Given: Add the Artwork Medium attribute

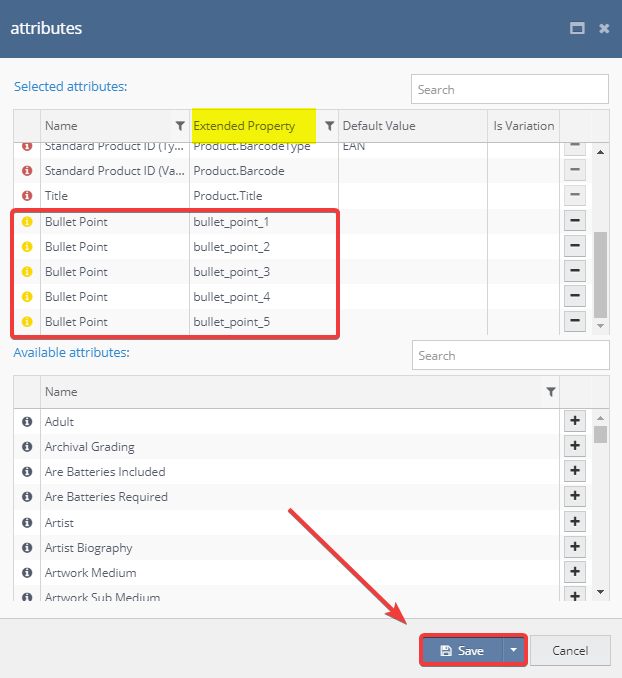Looking at the screenshot, I should pos(575,572).
